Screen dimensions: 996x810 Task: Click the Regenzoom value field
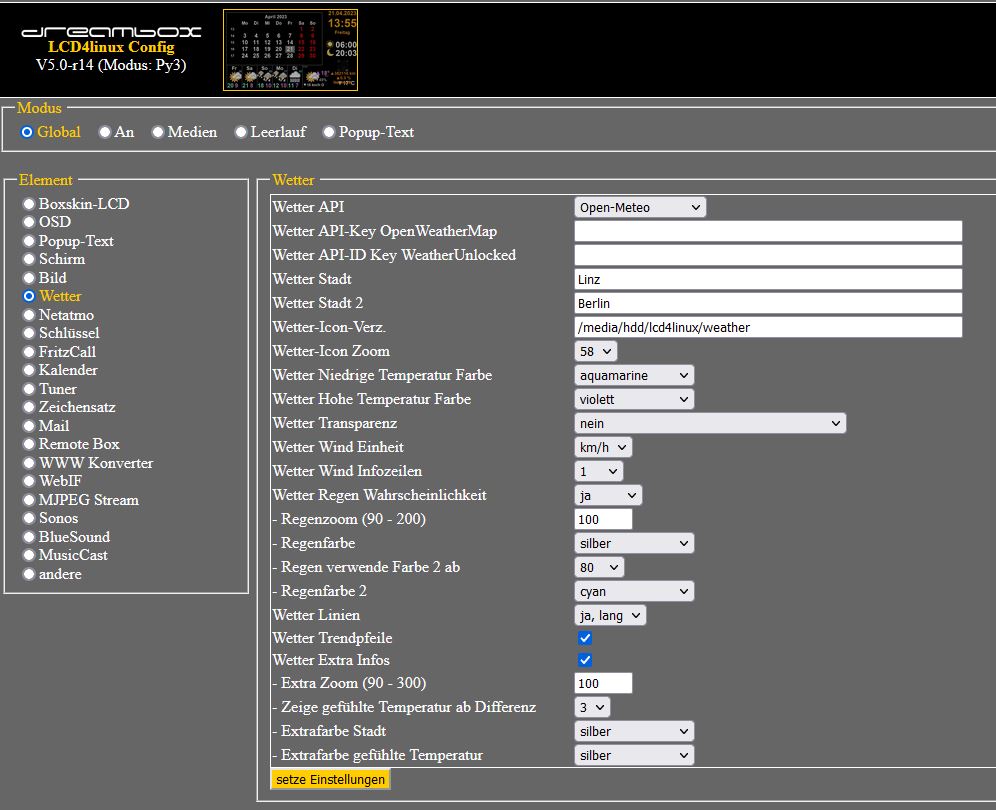pyautogui.click(x=603, y=519)
